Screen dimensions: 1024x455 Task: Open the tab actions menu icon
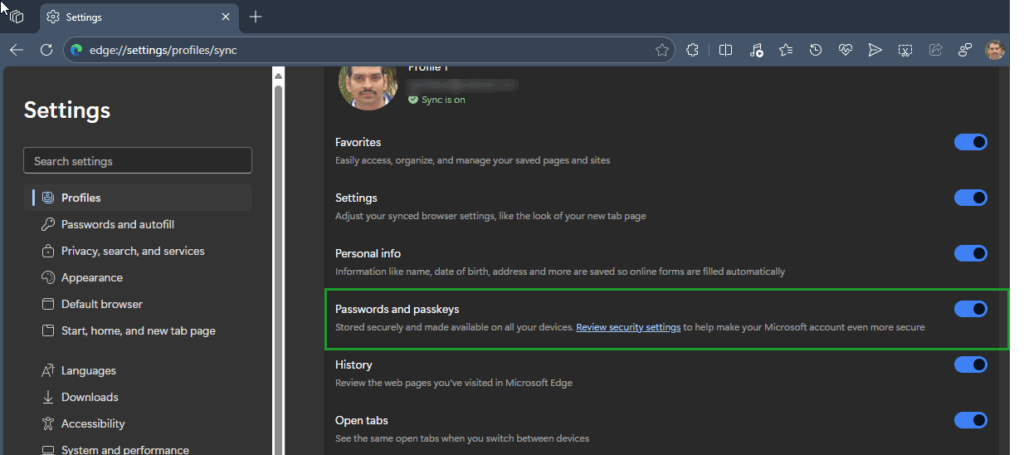click(x=17, y=17)
